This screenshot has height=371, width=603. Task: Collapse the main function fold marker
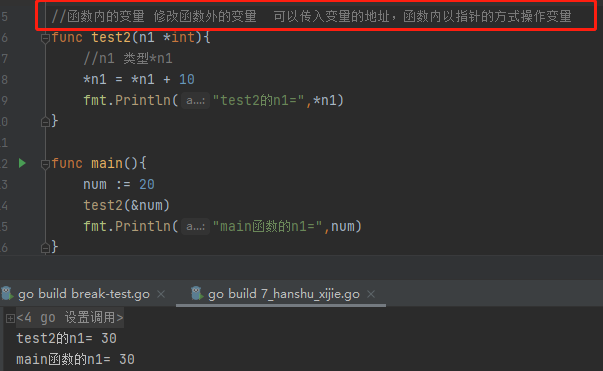[x=45, y=164]
